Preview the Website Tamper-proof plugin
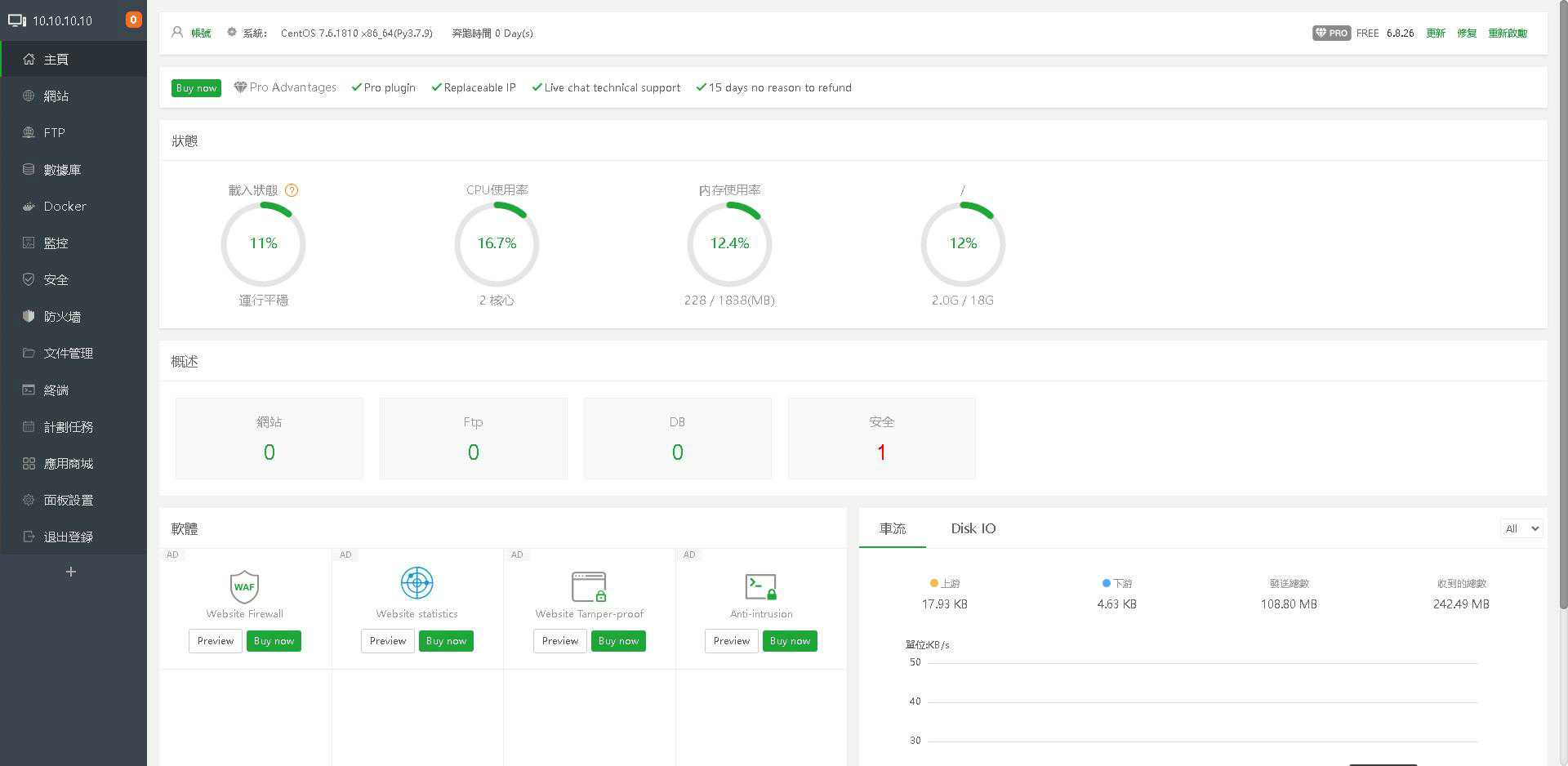Image resolution: width=1568 pixels, height=766 pixels. [x=559, y=641]
